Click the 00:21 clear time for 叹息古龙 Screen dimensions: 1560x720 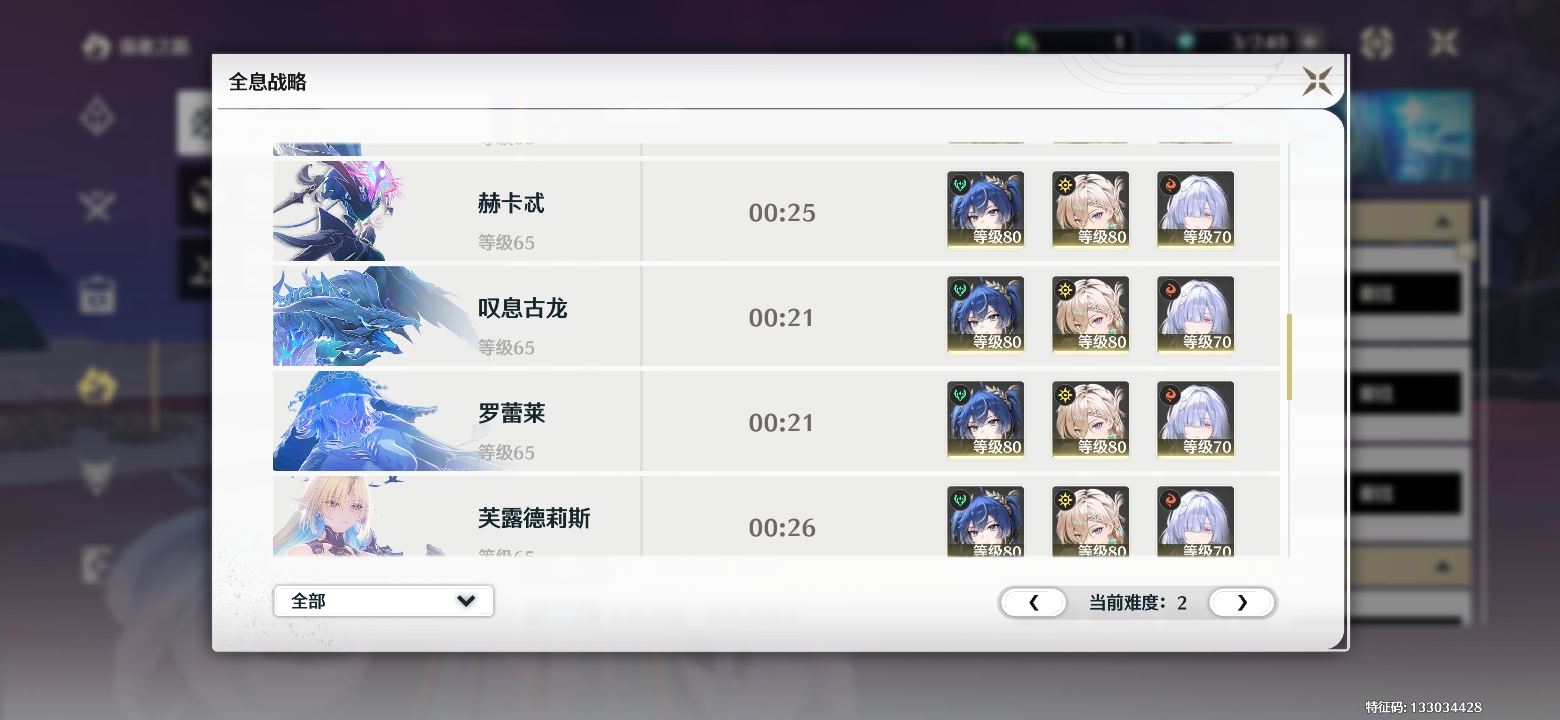pos(782,318)
